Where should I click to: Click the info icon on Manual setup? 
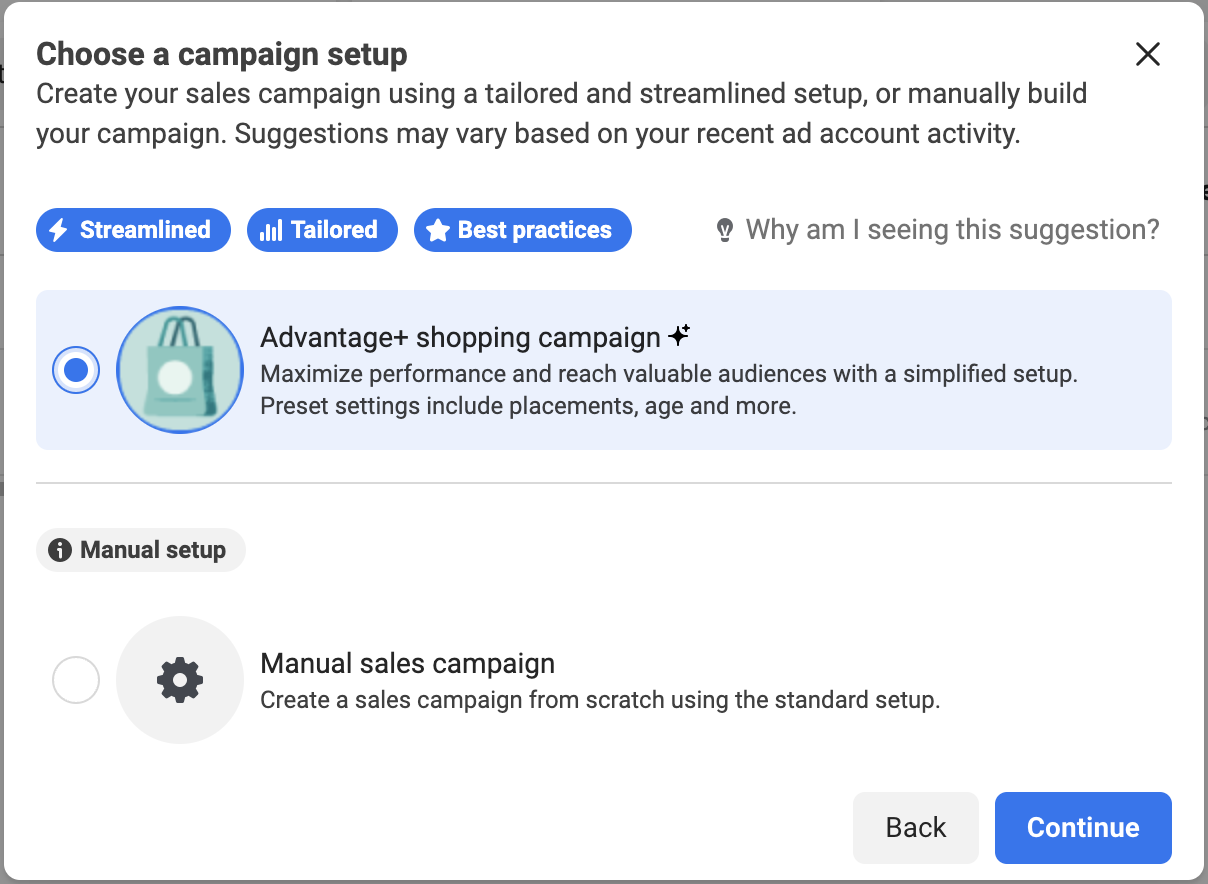pyautogui.click(x=60, y=550)
